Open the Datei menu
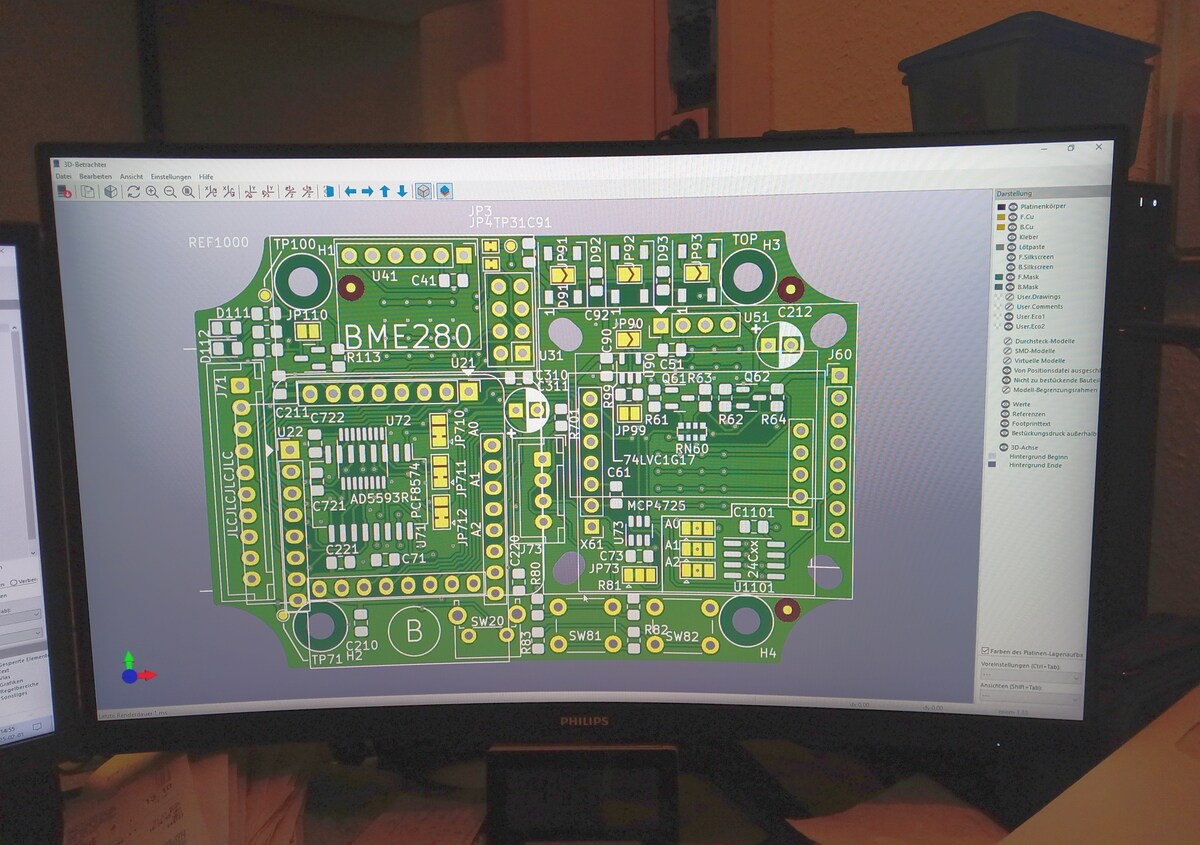Viewport: 1200px width, 845px height. coord(63,176)
